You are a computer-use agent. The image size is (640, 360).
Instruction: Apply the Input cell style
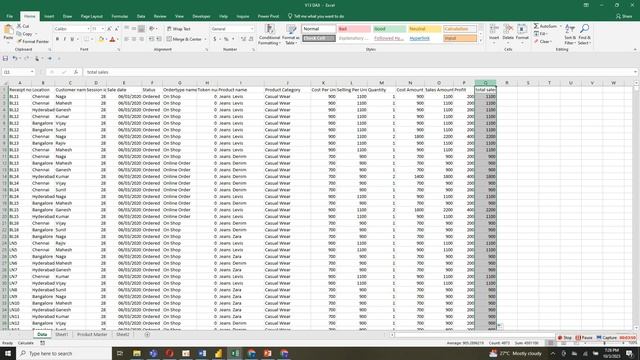pos(460,38)
